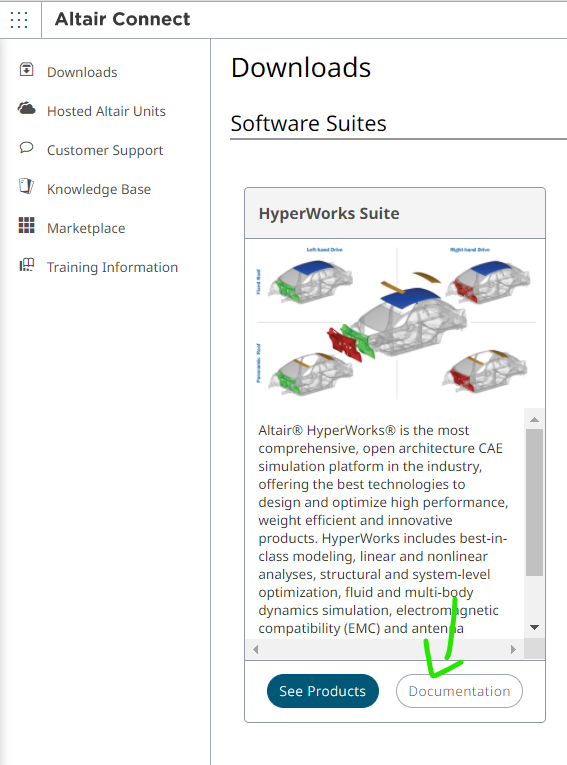This screenshot has width=567, height=765.
Task: Click the horizontal scroll left arrow
Action: point(255,649)
